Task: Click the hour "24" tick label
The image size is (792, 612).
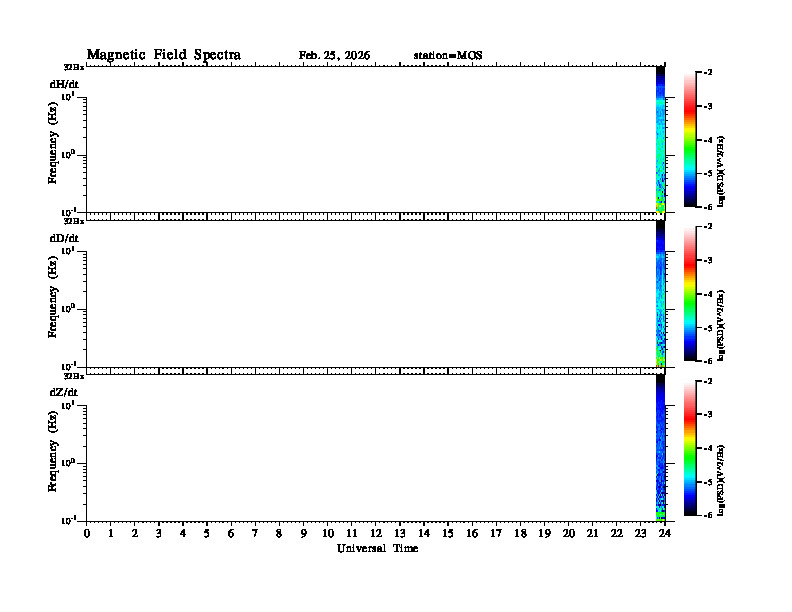Action: 665,534
